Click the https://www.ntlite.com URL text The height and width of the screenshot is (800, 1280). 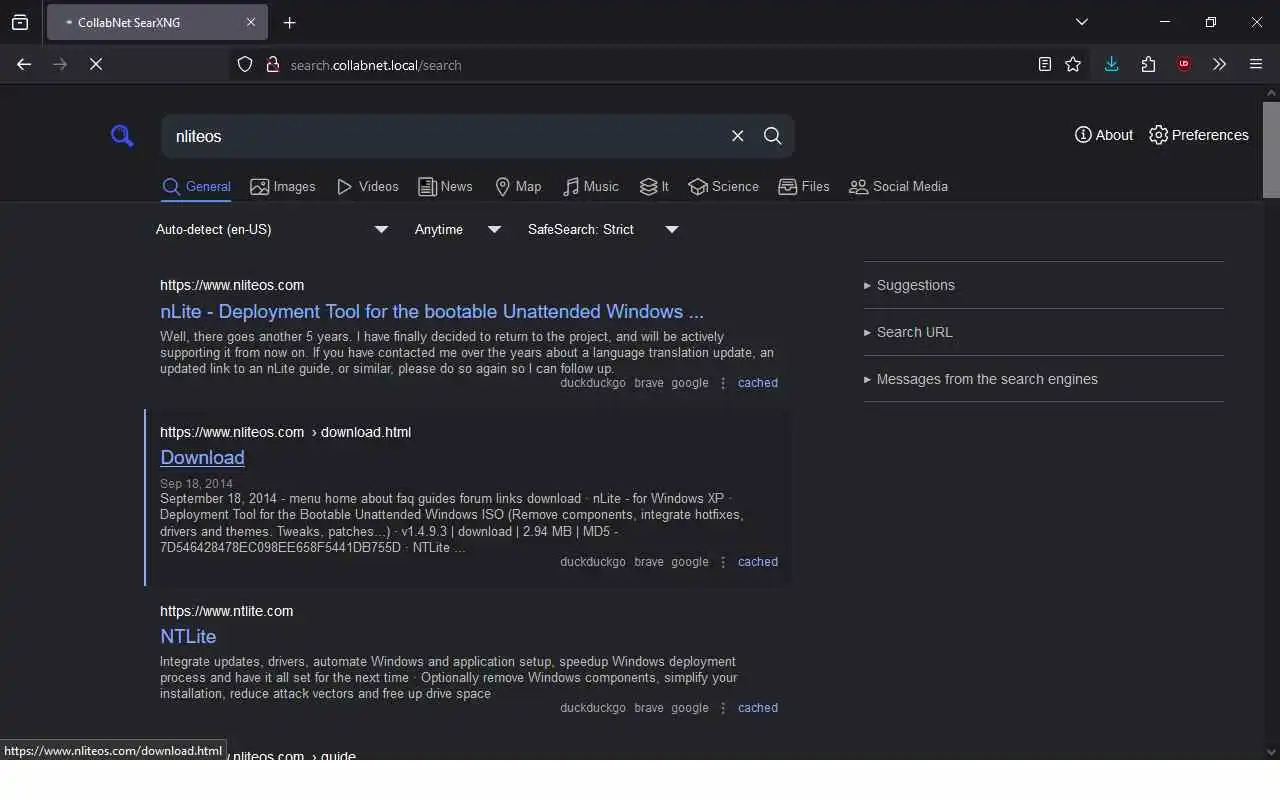pos(227,611)
